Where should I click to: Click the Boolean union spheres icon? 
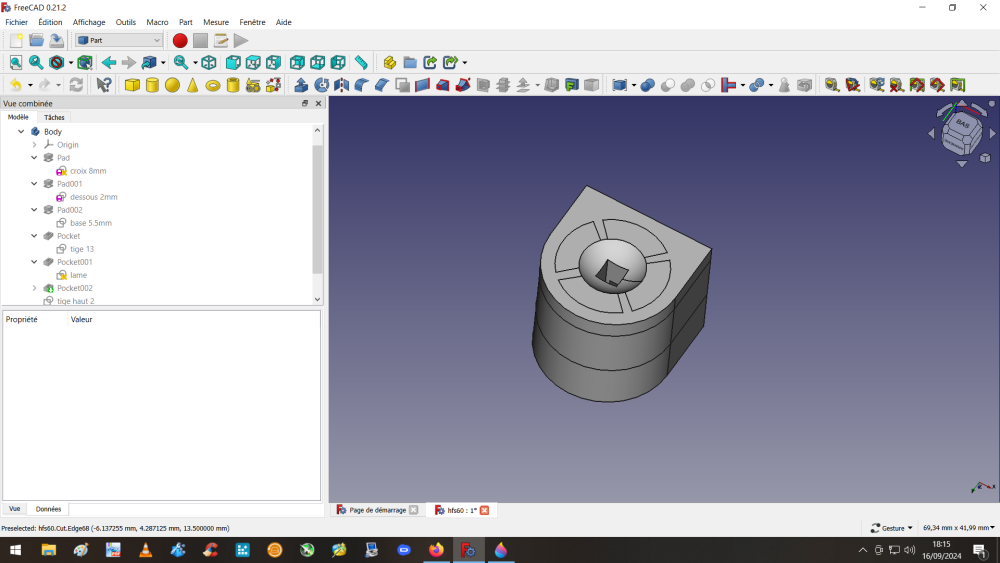[647, 85]
